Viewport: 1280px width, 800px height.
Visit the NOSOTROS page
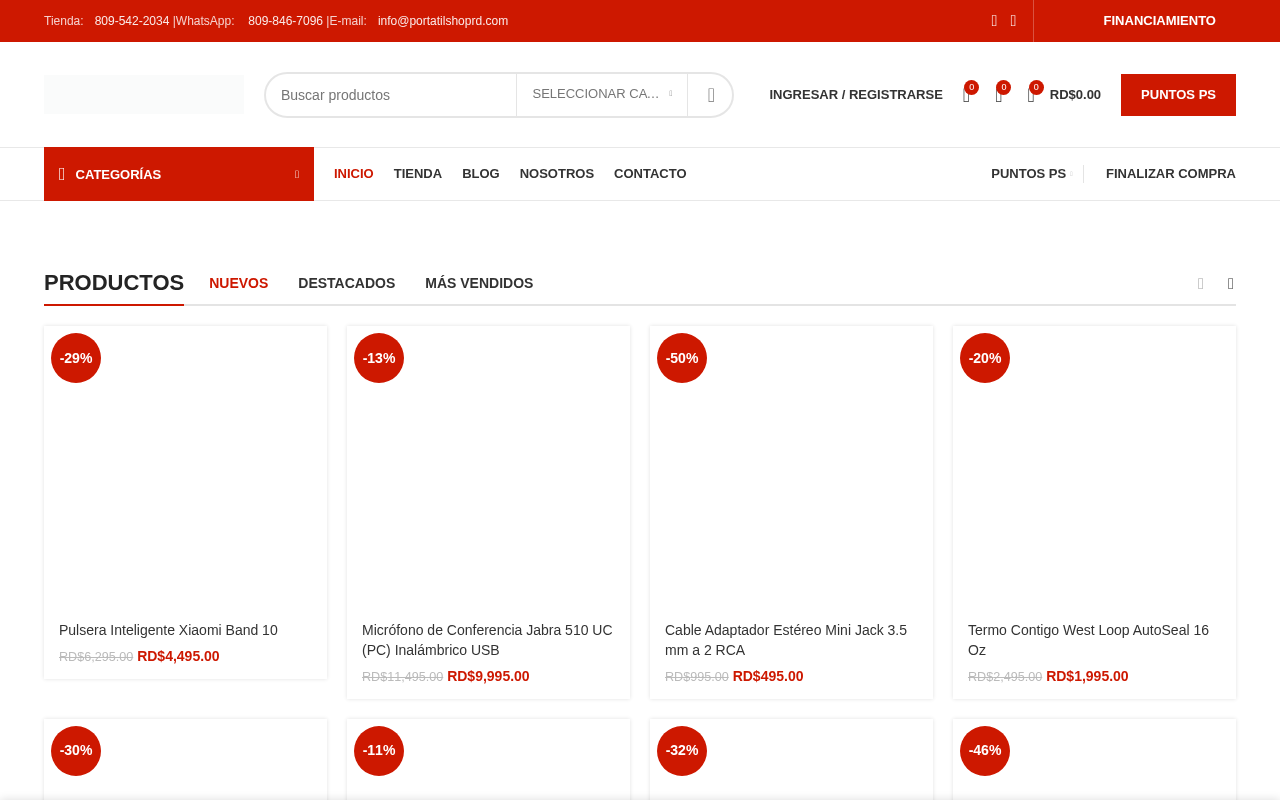pos(557,174)
